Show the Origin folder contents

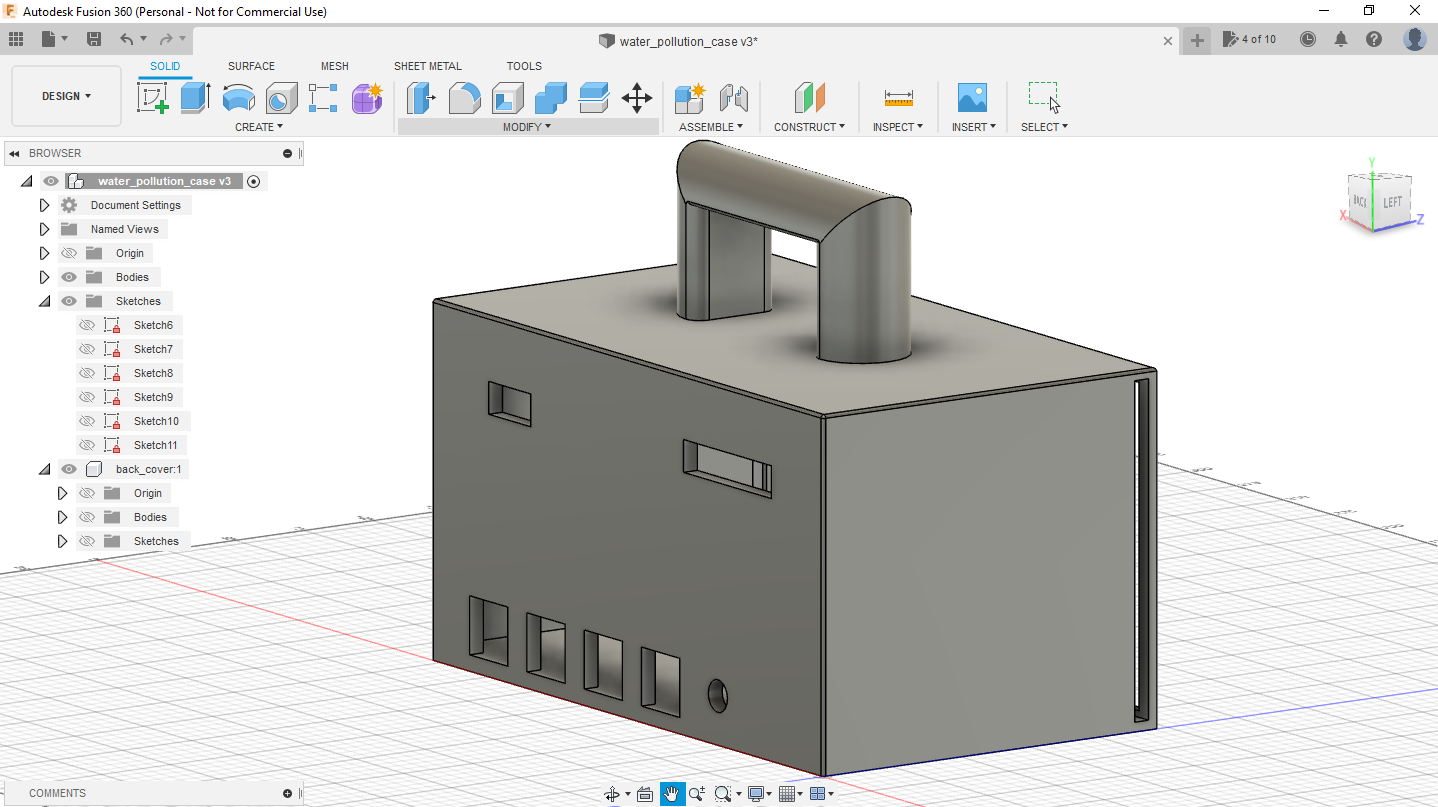tap(44, 252)
